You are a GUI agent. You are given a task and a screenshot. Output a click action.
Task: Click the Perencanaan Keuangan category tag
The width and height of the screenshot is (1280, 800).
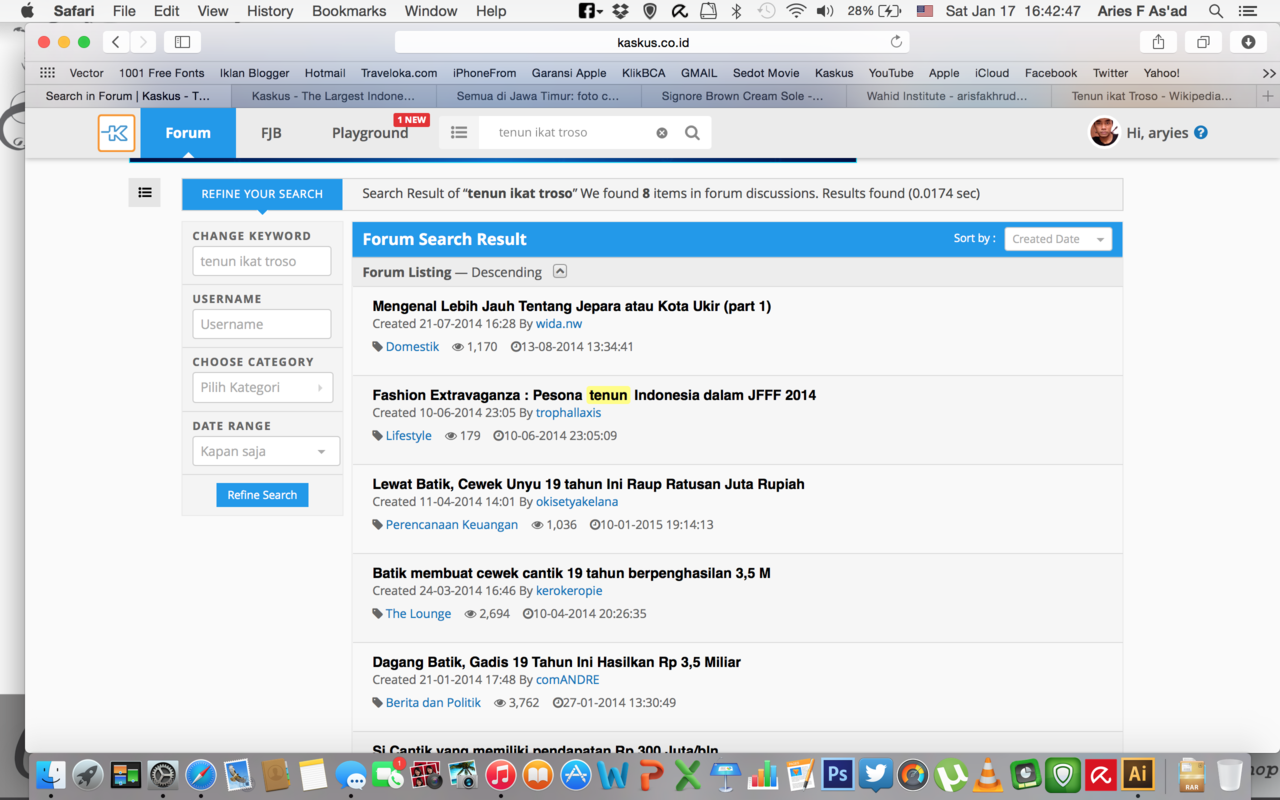[452, 525]
